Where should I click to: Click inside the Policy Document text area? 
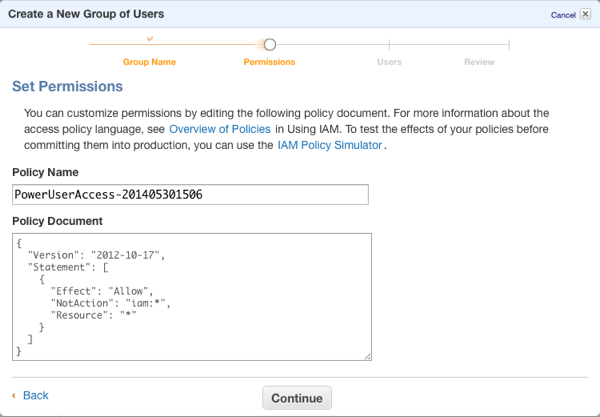click(x=192, y=297)
